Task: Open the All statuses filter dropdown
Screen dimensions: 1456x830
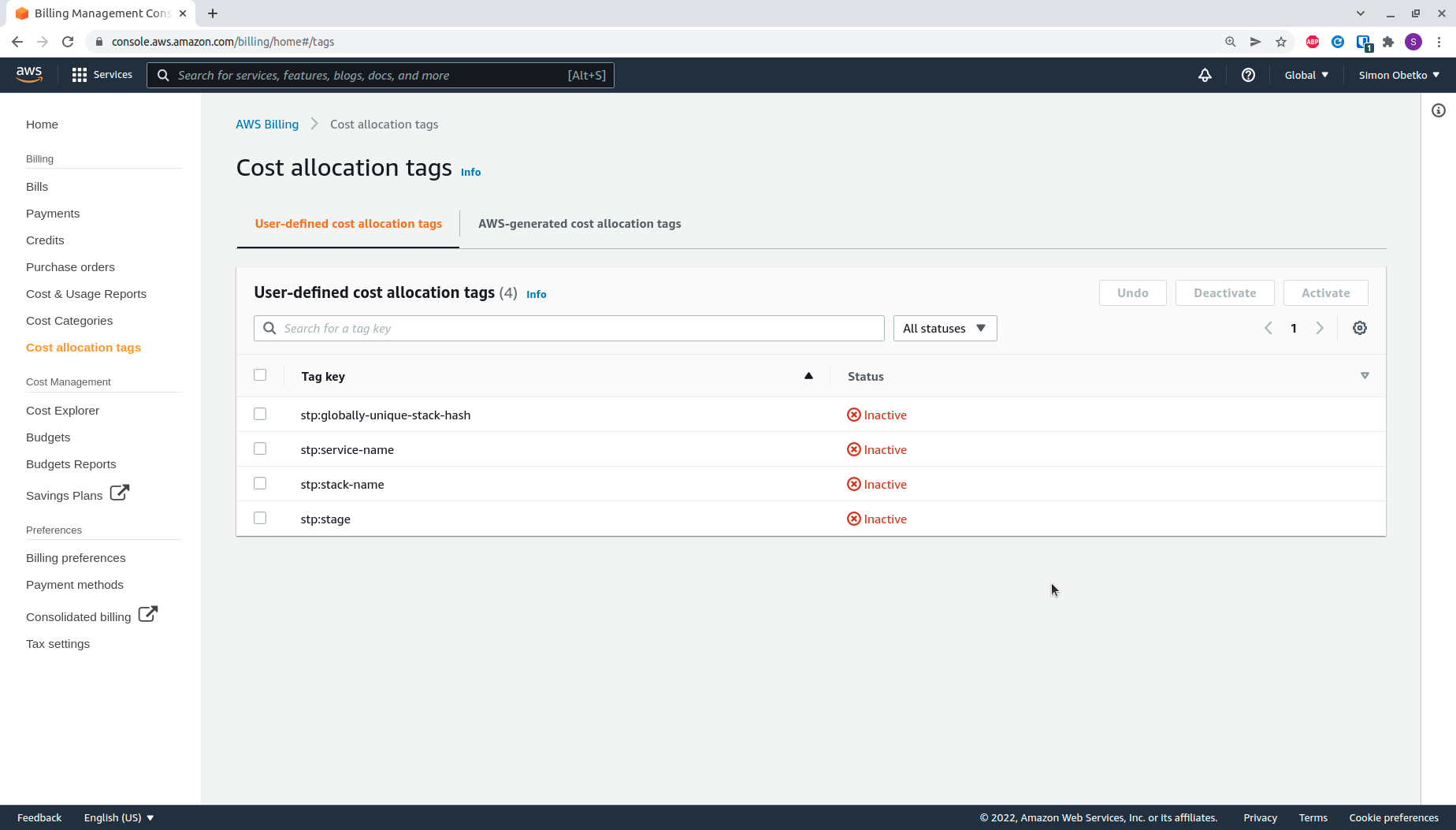Action: click(x=945, y=328)
